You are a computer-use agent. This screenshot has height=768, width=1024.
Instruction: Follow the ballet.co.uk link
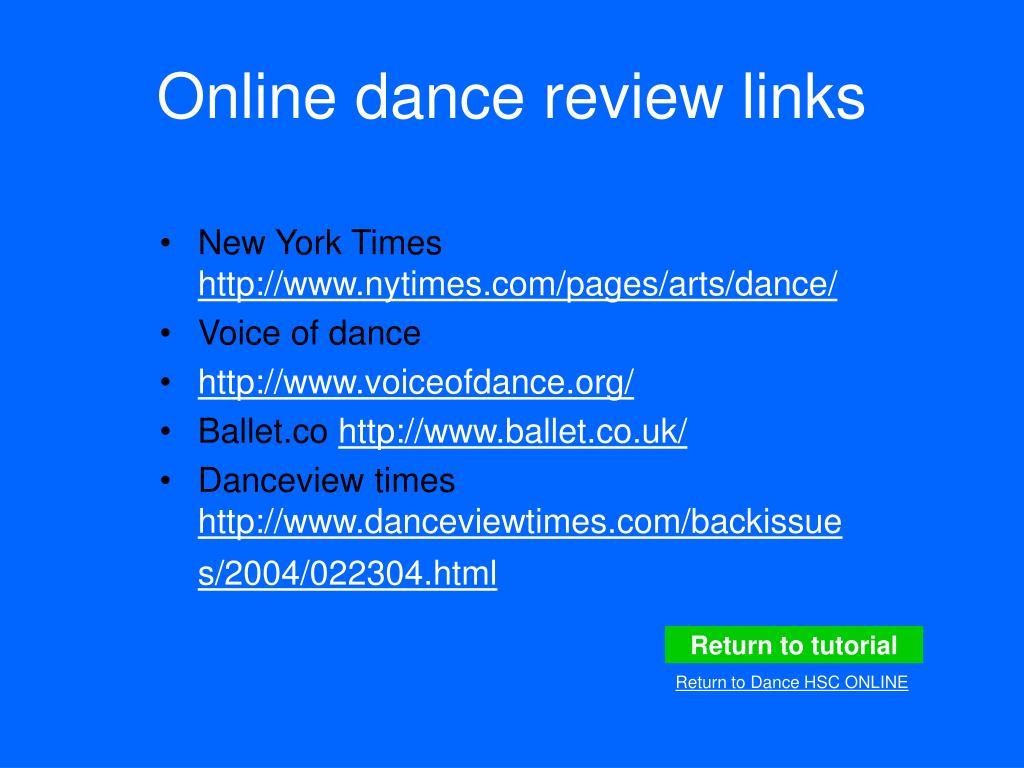(513, 431)
